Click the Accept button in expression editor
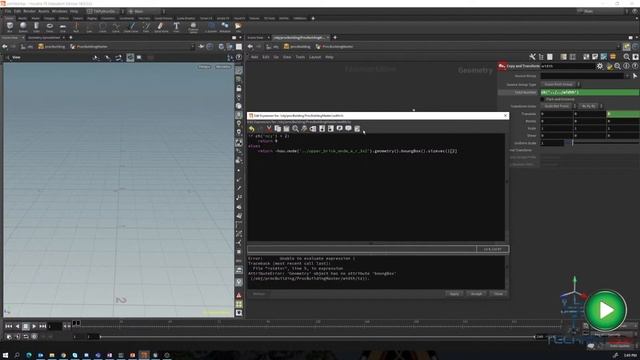640x360 pixels. pyautogui.click(x=476, y=294)
